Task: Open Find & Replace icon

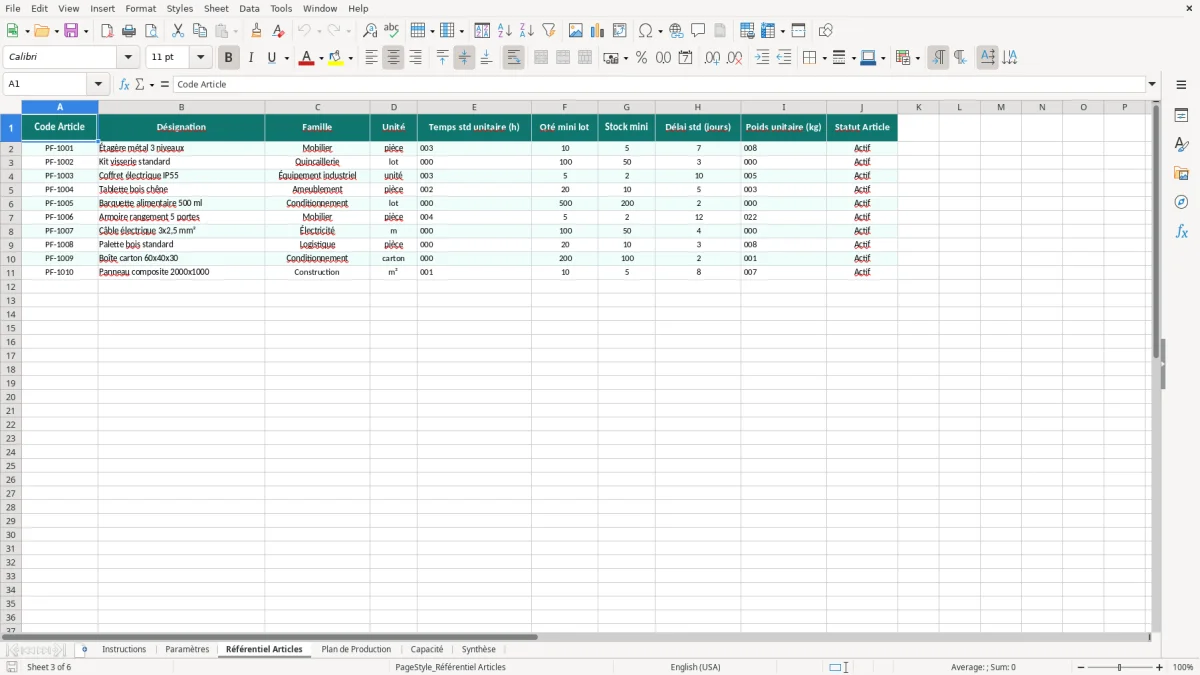Action: 370,31
